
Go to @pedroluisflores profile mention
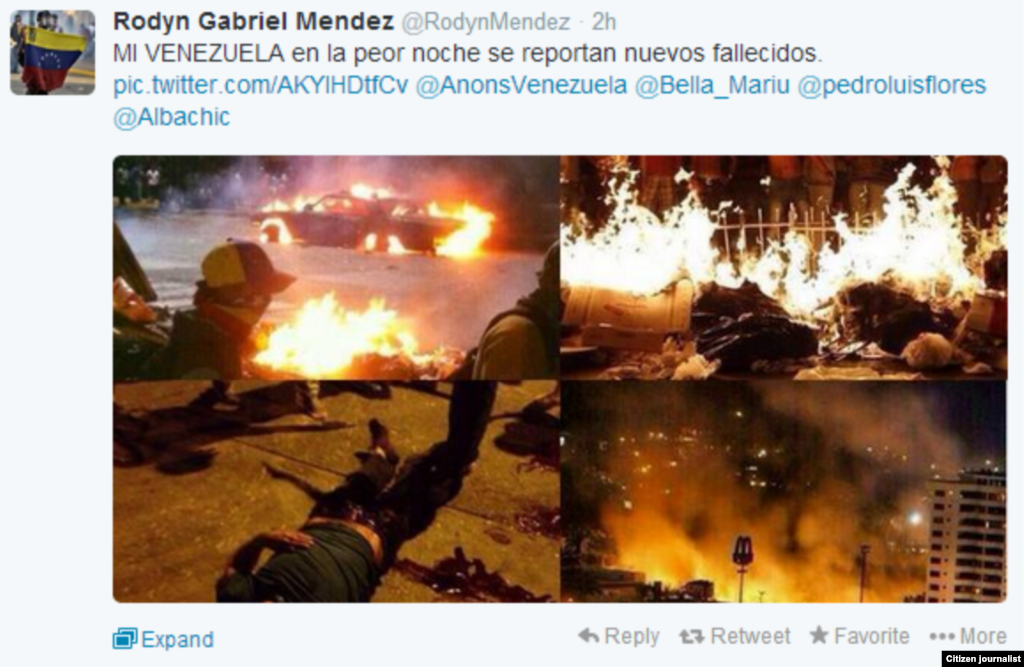(x=892, y=86)
